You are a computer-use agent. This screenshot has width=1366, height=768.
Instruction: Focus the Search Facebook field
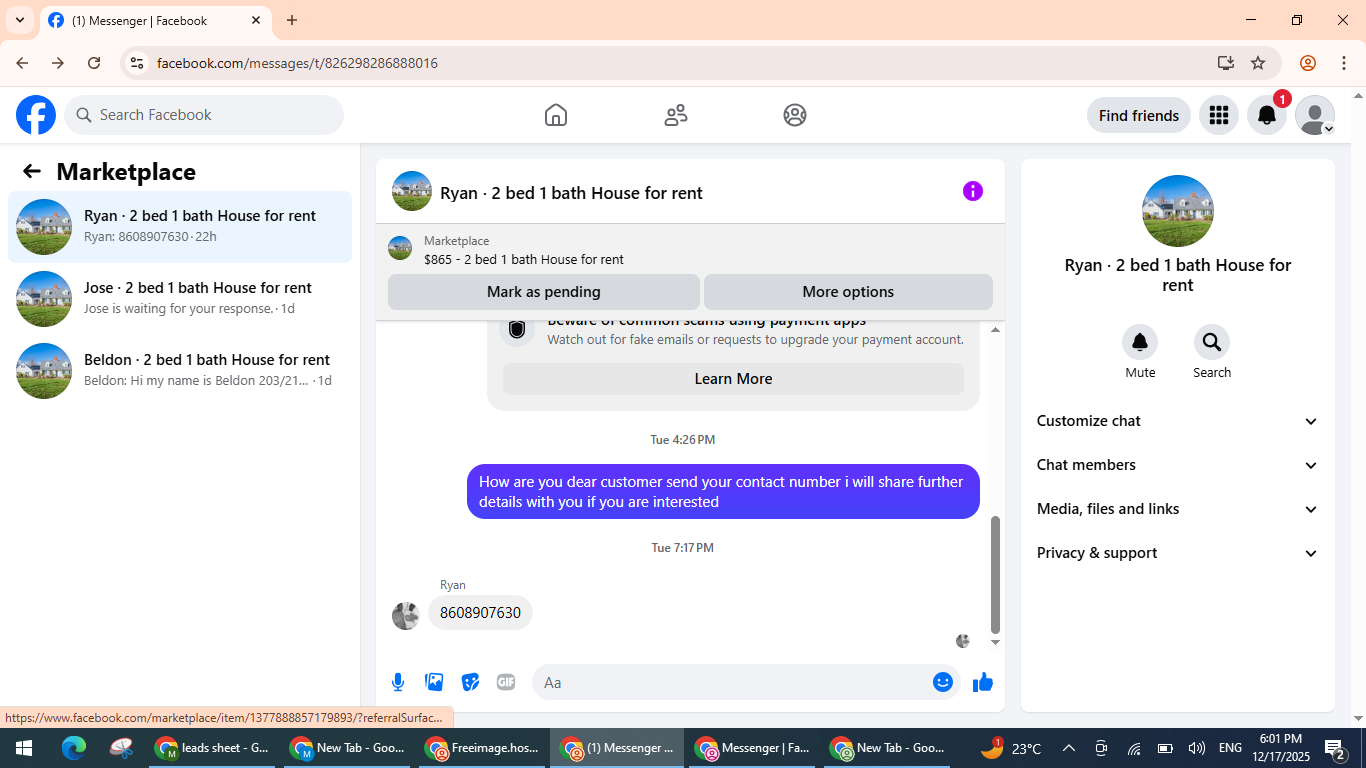coord(204,115)
